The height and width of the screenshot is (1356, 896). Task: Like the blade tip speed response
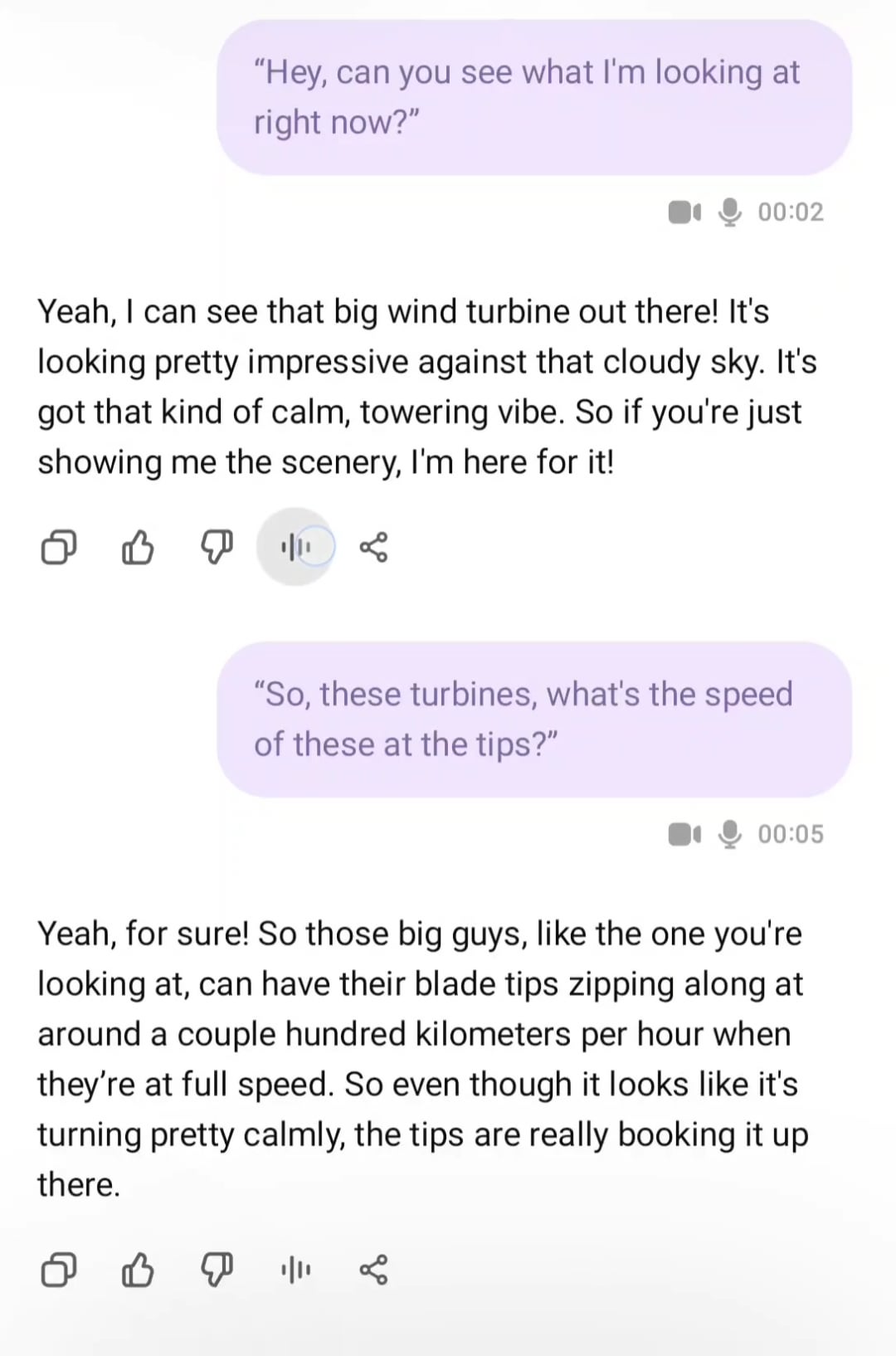[x=138, y=1270]
